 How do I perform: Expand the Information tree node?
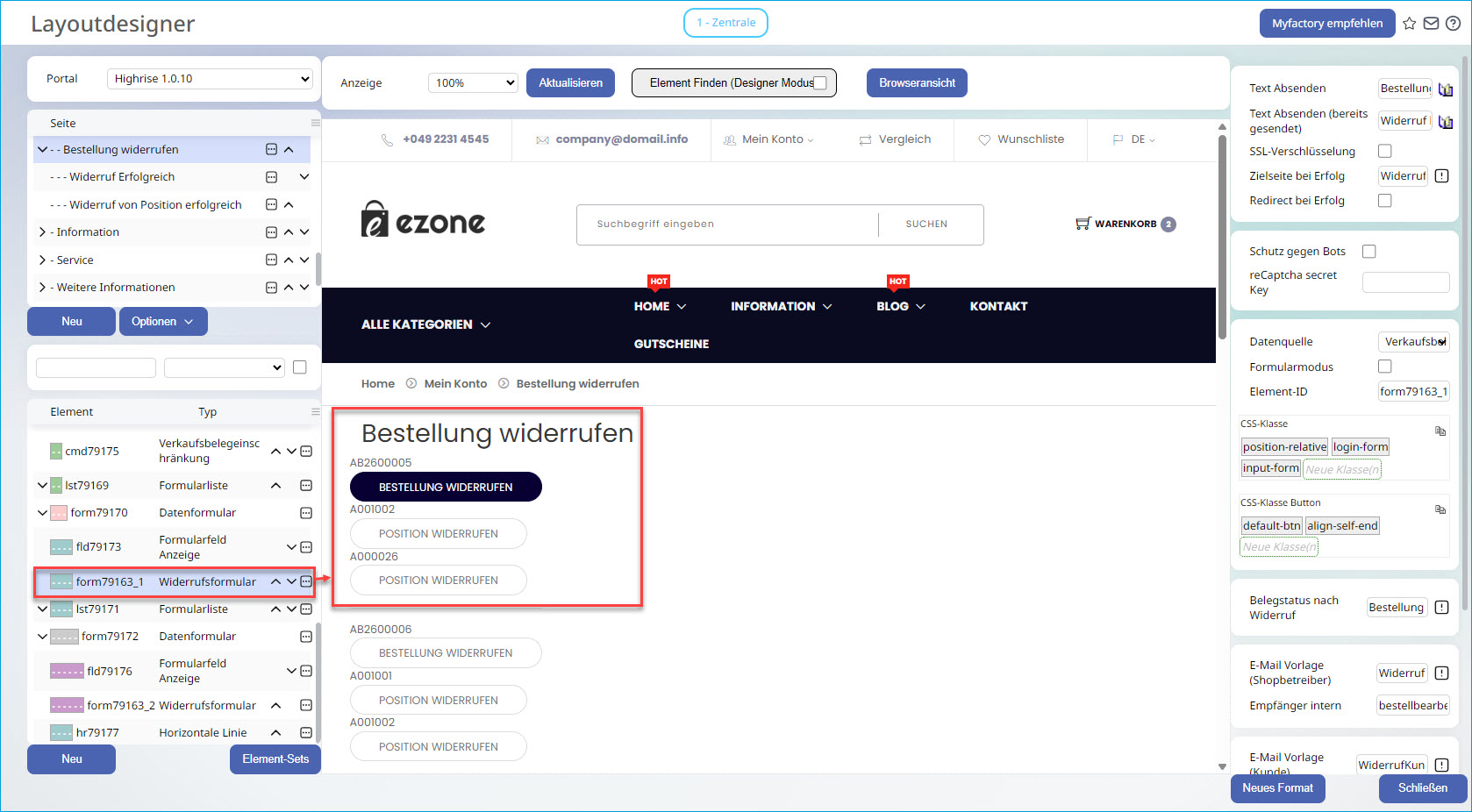42,232
